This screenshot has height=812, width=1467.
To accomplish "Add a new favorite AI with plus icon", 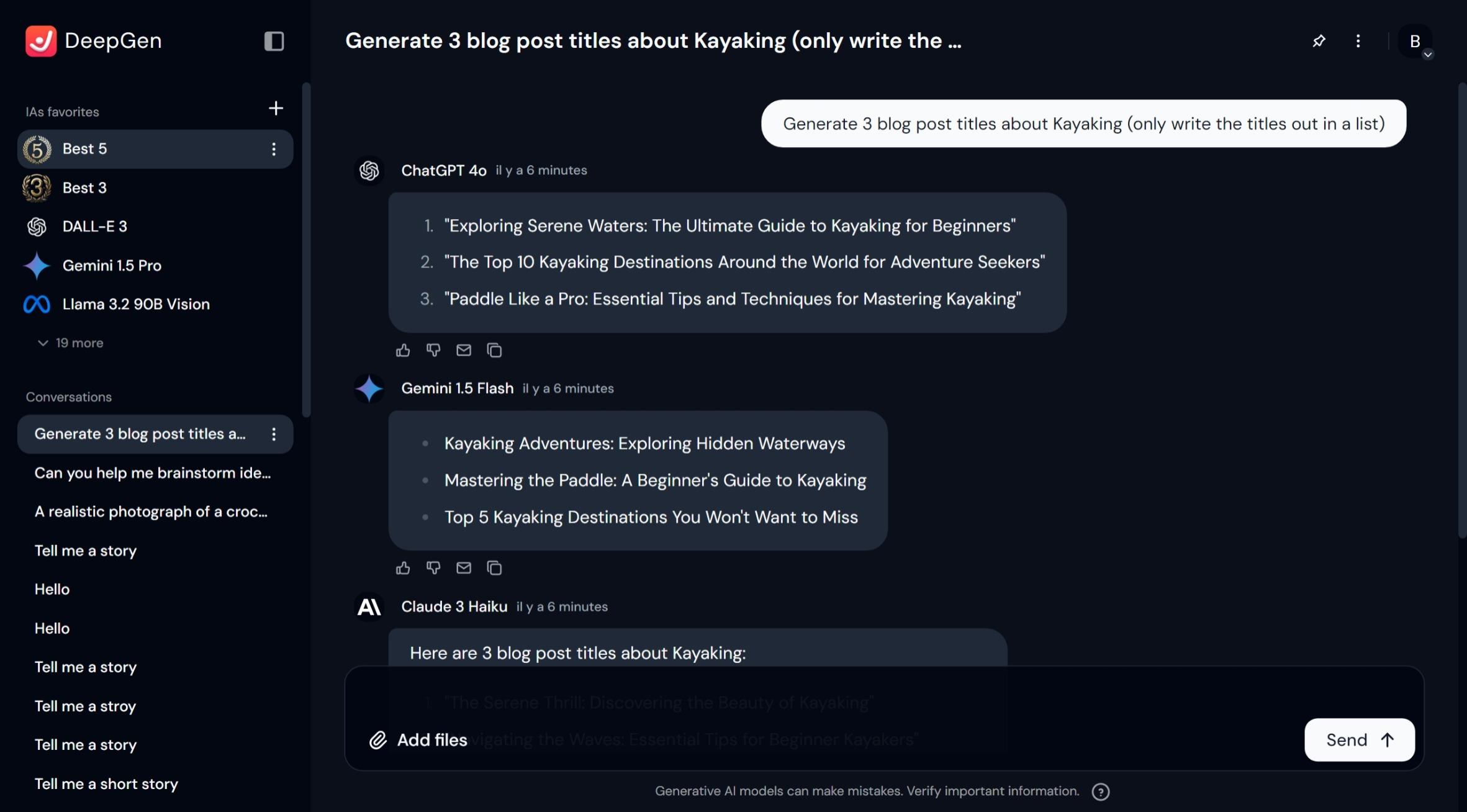I will pos(276,108).
